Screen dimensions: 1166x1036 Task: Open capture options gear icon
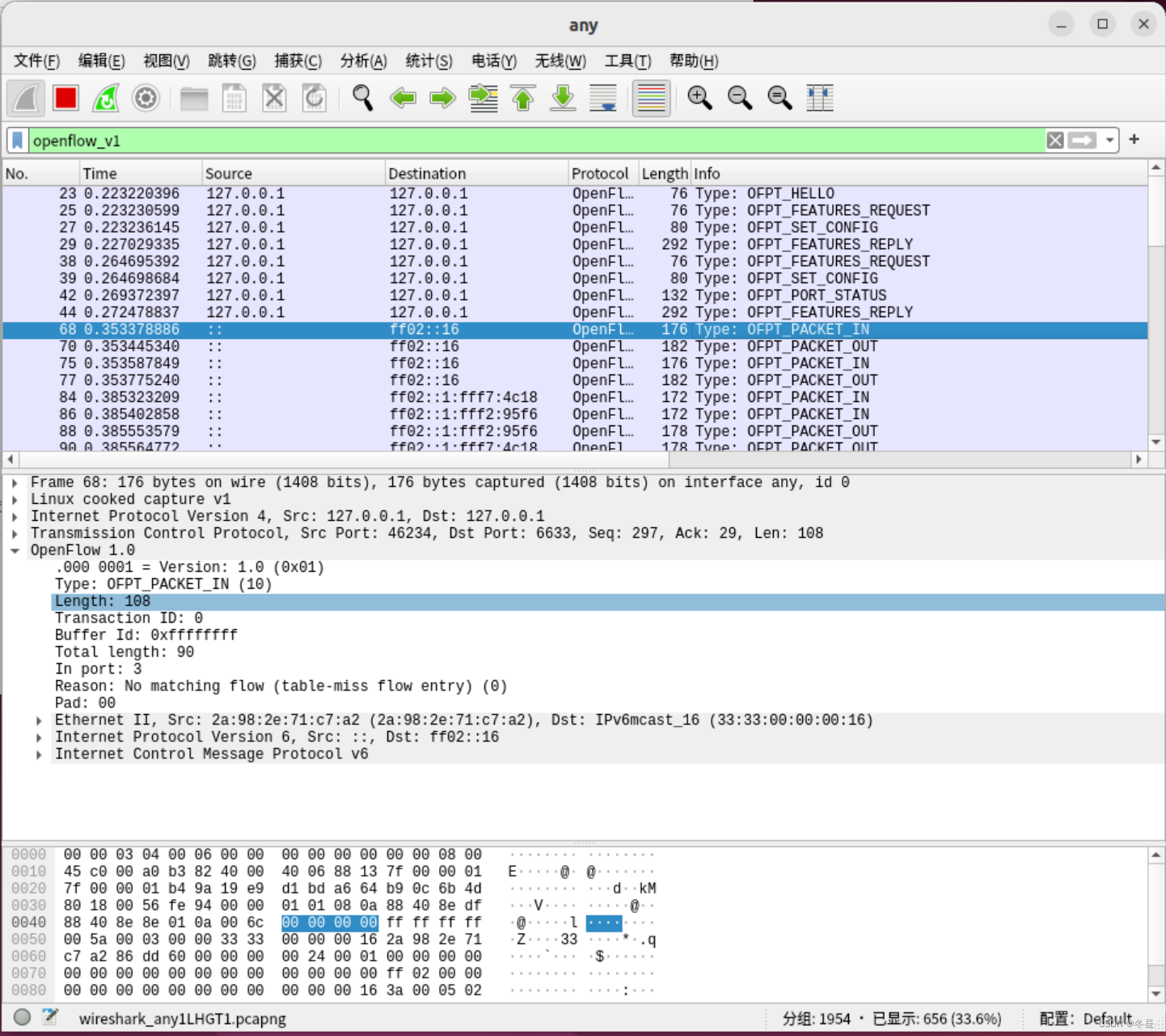tap(146, 99)
